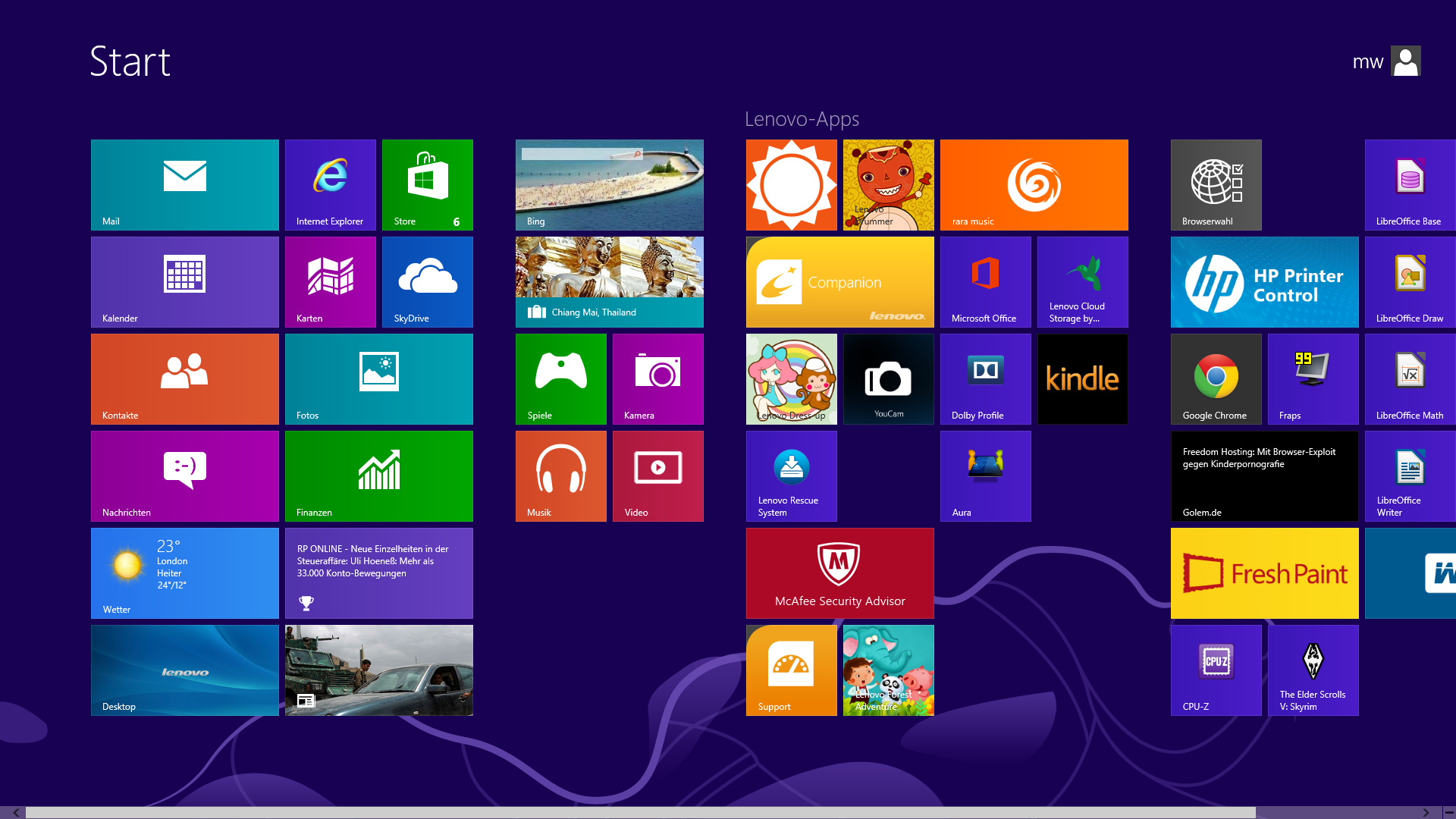
Task: Open the Bing tile with beach photo
Action: (x=609, y=184)
